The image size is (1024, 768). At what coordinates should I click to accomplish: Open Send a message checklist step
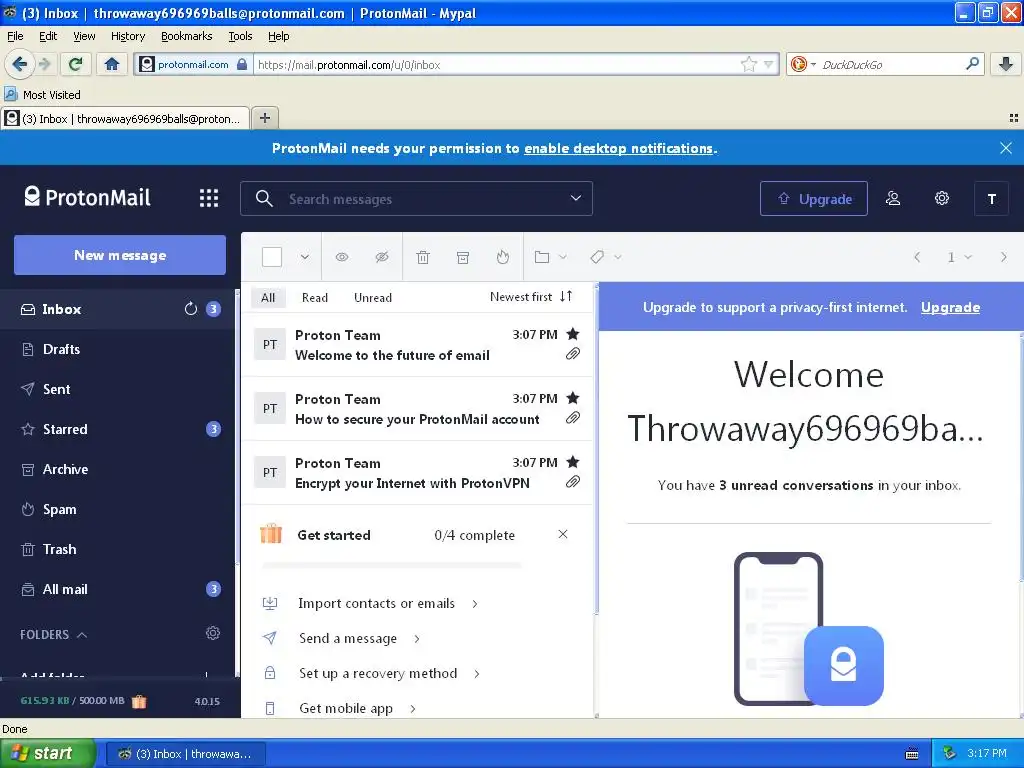(x=342, y=638)
